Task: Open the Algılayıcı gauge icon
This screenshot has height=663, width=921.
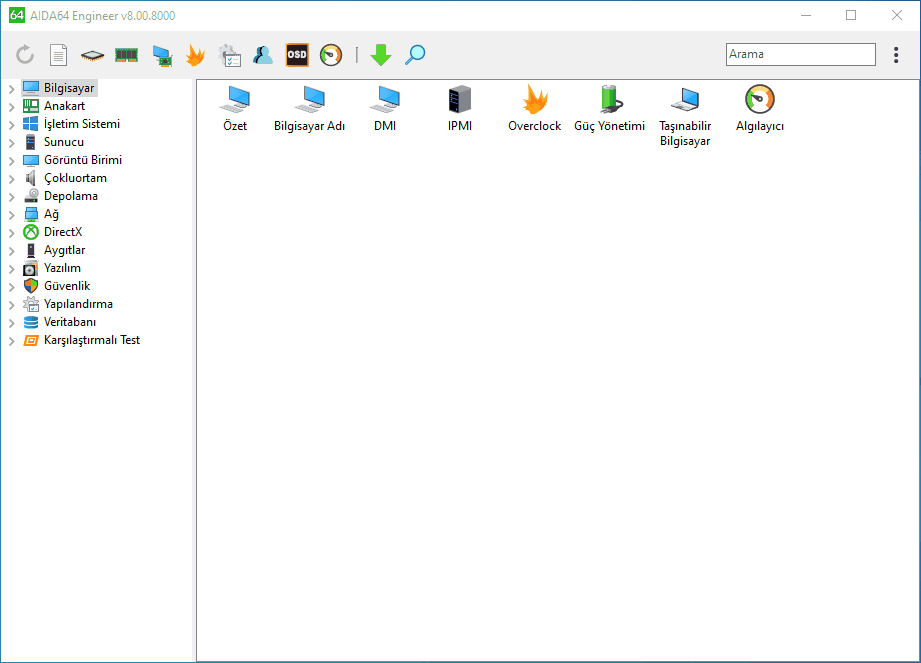Action: coord(759,100)
